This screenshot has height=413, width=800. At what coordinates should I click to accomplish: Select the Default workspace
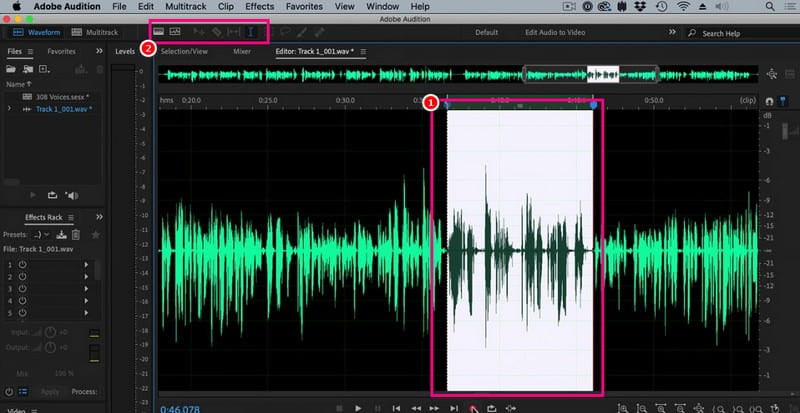pyautogui.click(x=486, y=32)
